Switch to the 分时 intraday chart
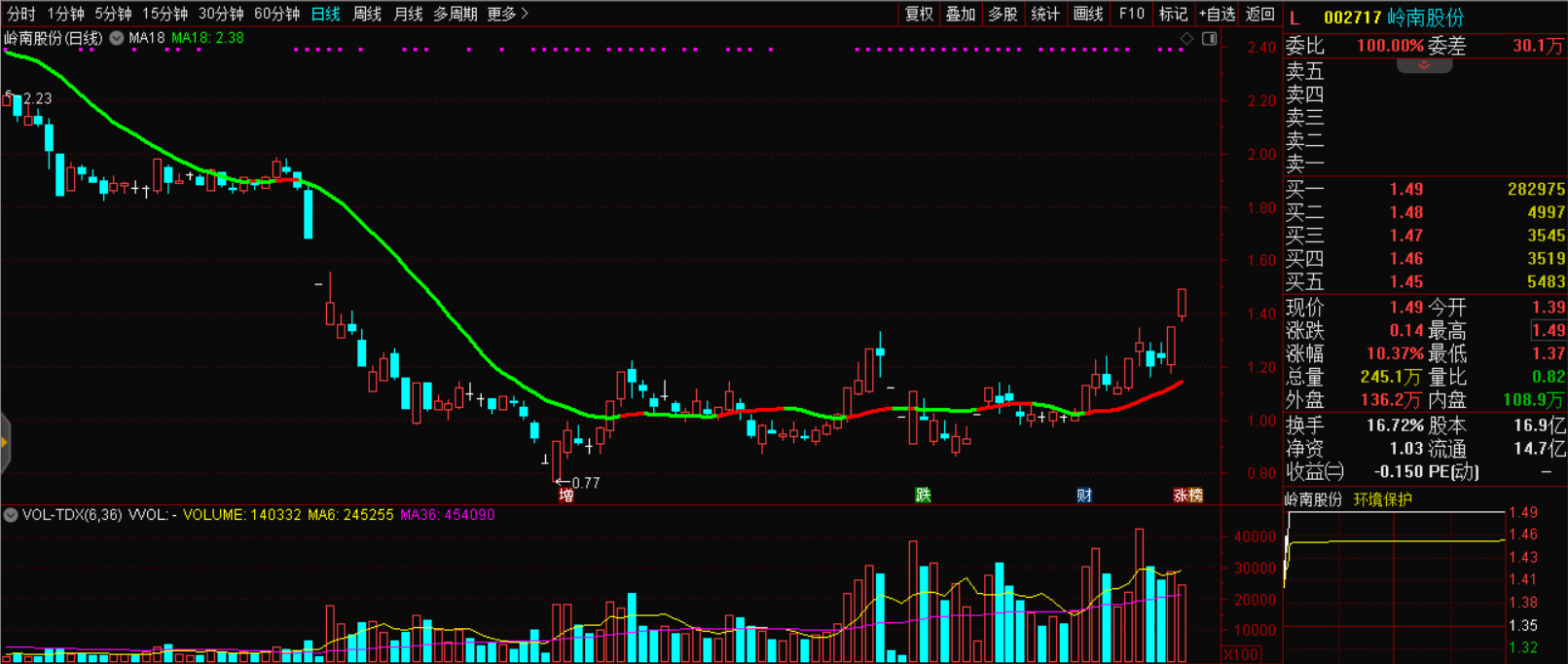Viewport: 1568px width, 664px height. tap(20, 14)
